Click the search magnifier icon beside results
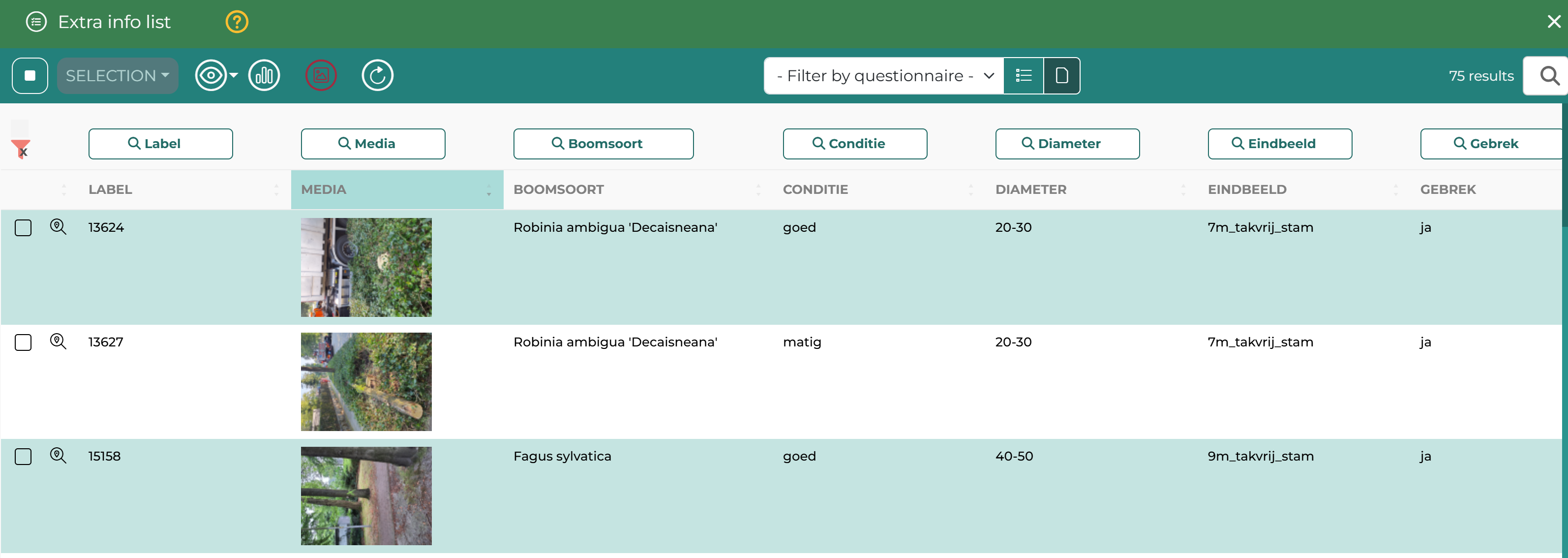Viewport: 1568px width, 558px height. pyautogui.click(x=1548, y=76)
